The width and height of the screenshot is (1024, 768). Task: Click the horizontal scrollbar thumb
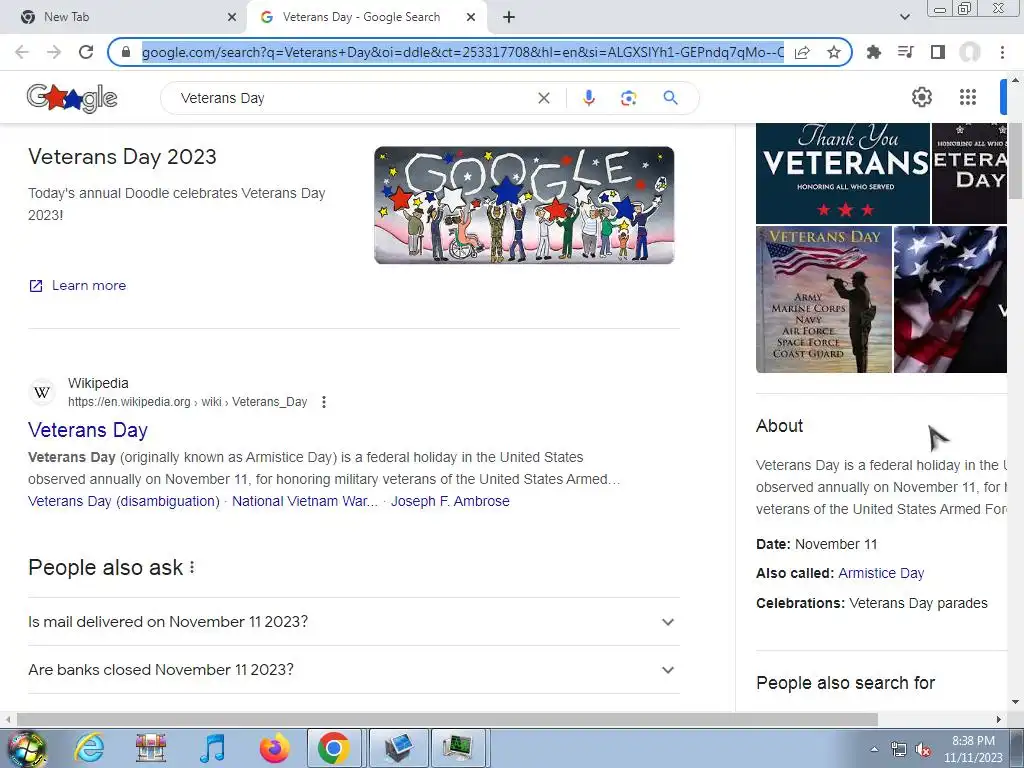[x=447, y=719]
